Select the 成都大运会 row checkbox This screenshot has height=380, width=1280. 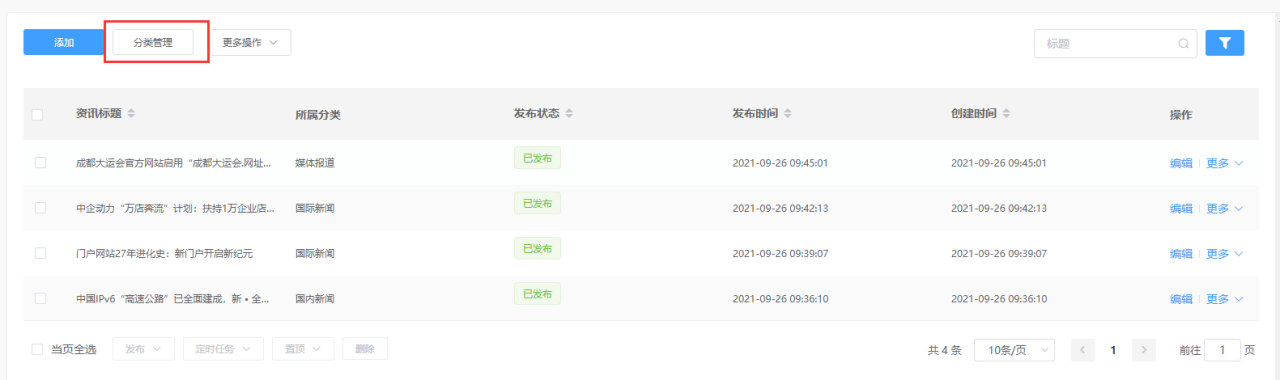40,162
